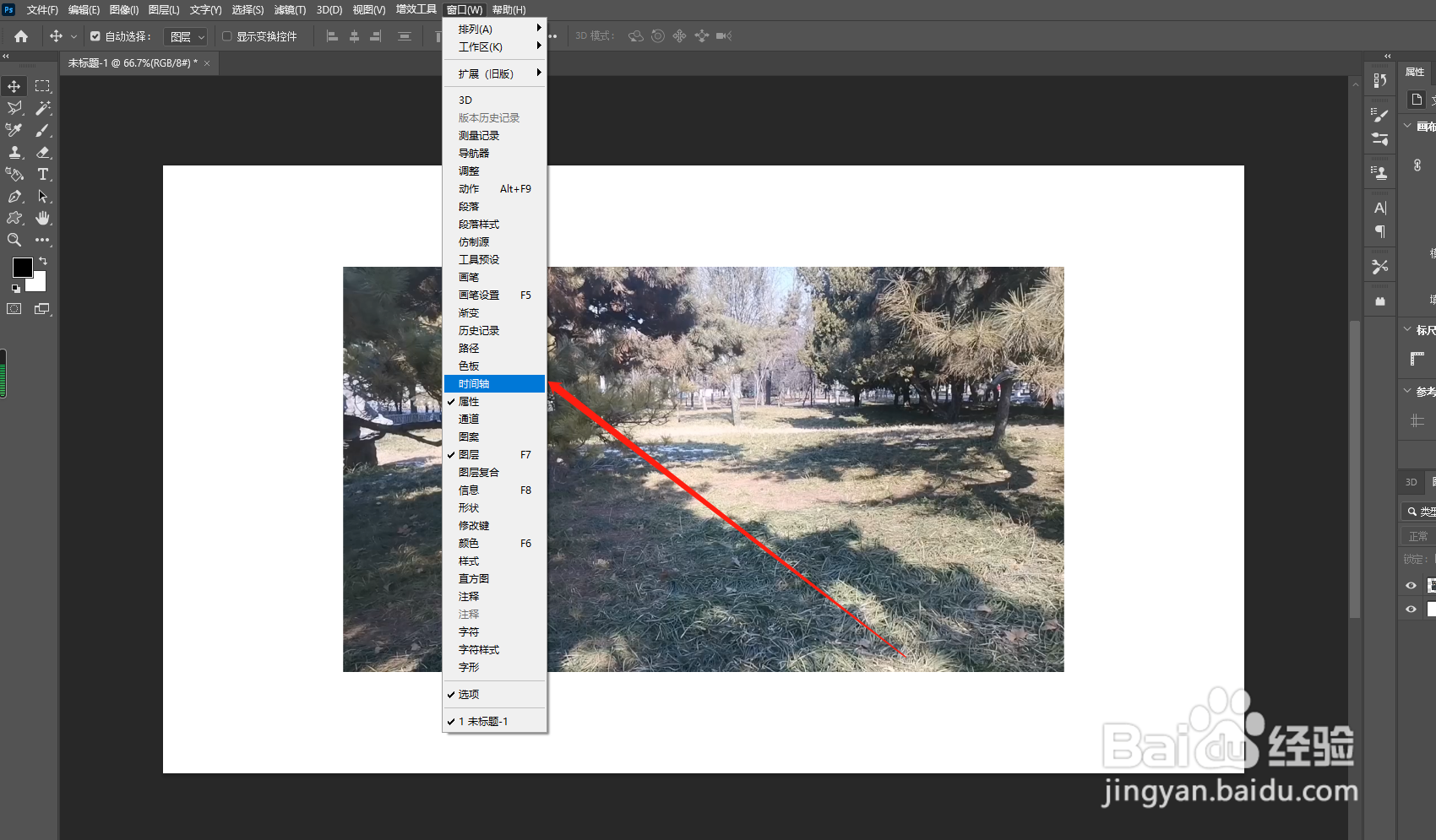Expand the 扩展 (旧版) submenu

click(495, 74)
